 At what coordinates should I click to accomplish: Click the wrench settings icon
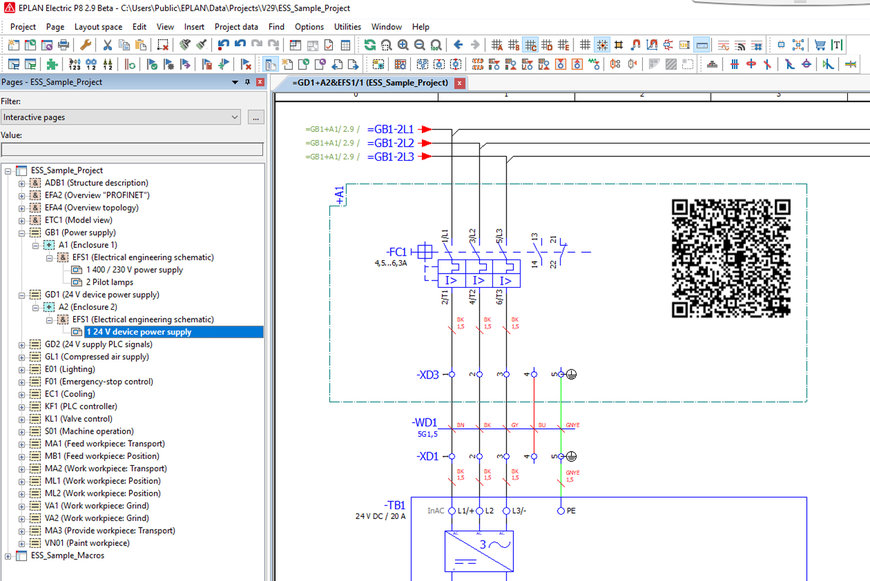(x=85, y=45)
